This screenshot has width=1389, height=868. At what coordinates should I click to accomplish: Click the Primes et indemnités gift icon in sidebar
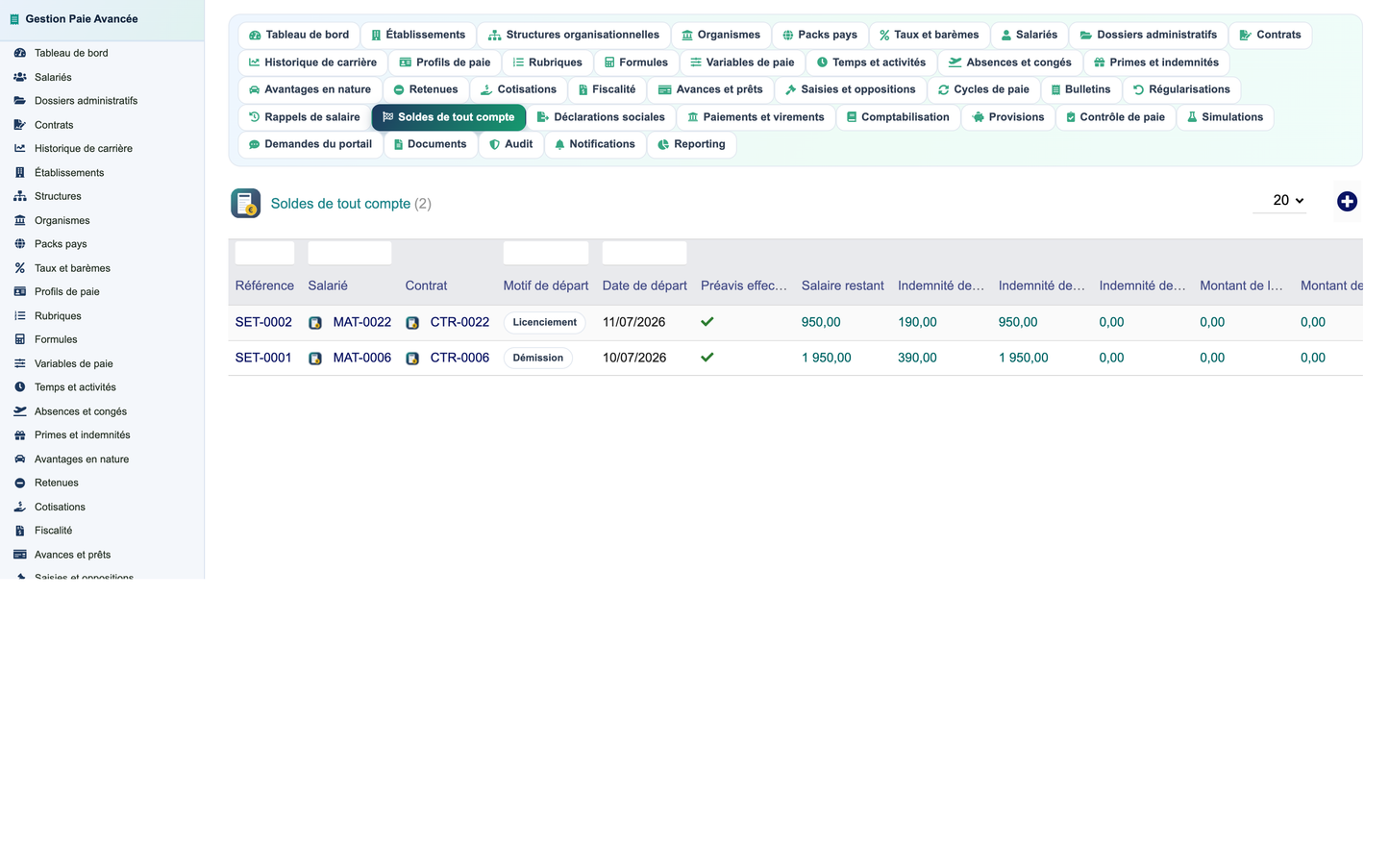(20, 434)
